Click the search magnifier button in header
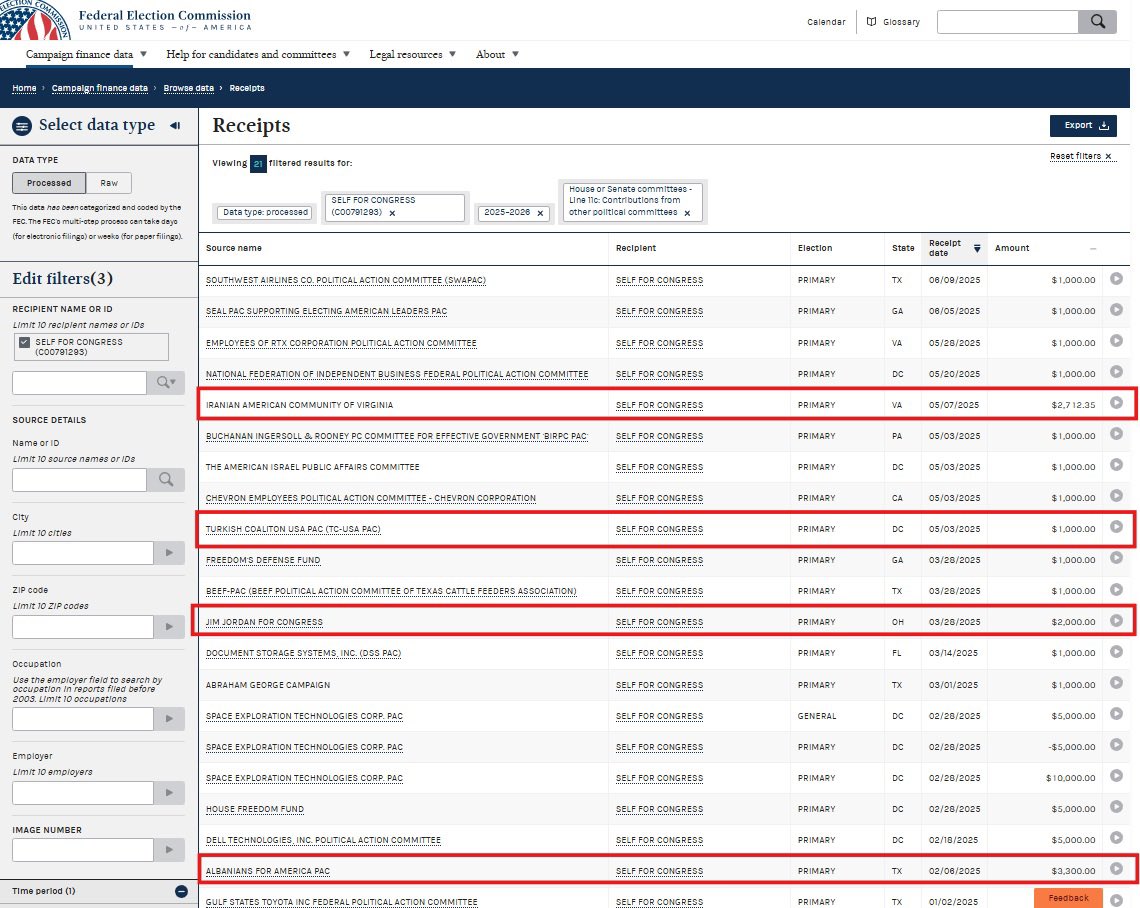Viewport: 1140px width, 908px height. [1097, 22]
